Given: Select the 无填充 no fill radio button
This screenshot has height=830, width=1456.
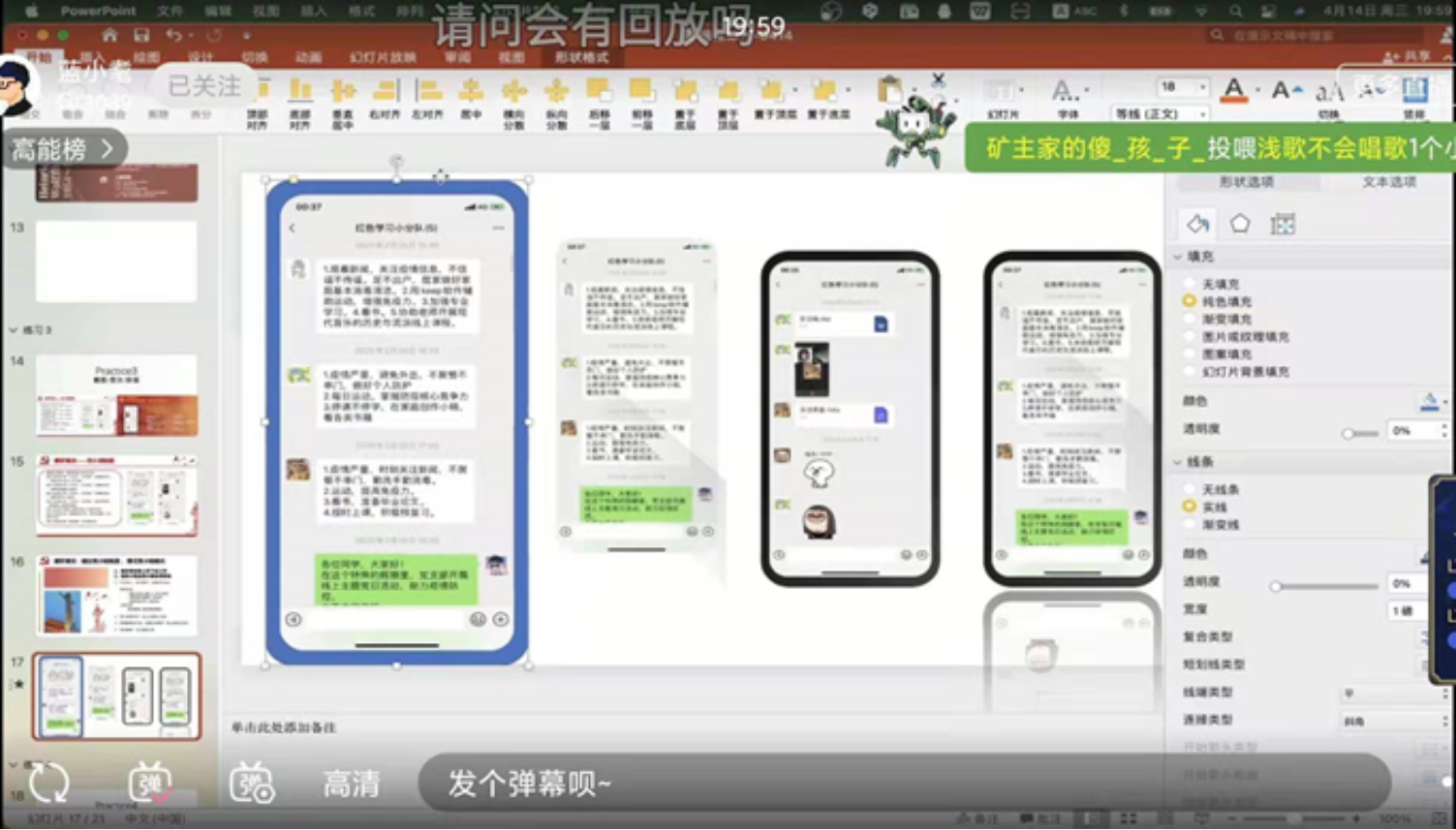Looking at the screenshot, I should pos(1192,284).
